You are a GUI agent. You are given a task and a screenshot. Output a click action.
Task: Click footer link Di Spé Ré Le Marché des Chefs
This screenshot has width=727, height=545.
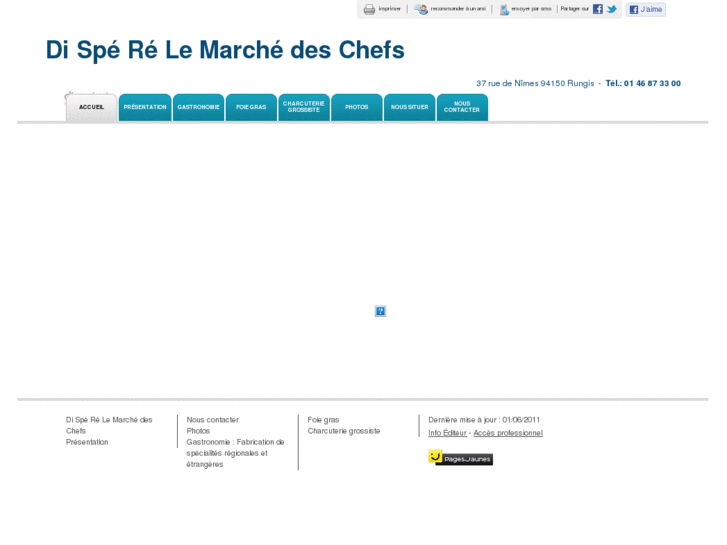(x=109, y=425)
